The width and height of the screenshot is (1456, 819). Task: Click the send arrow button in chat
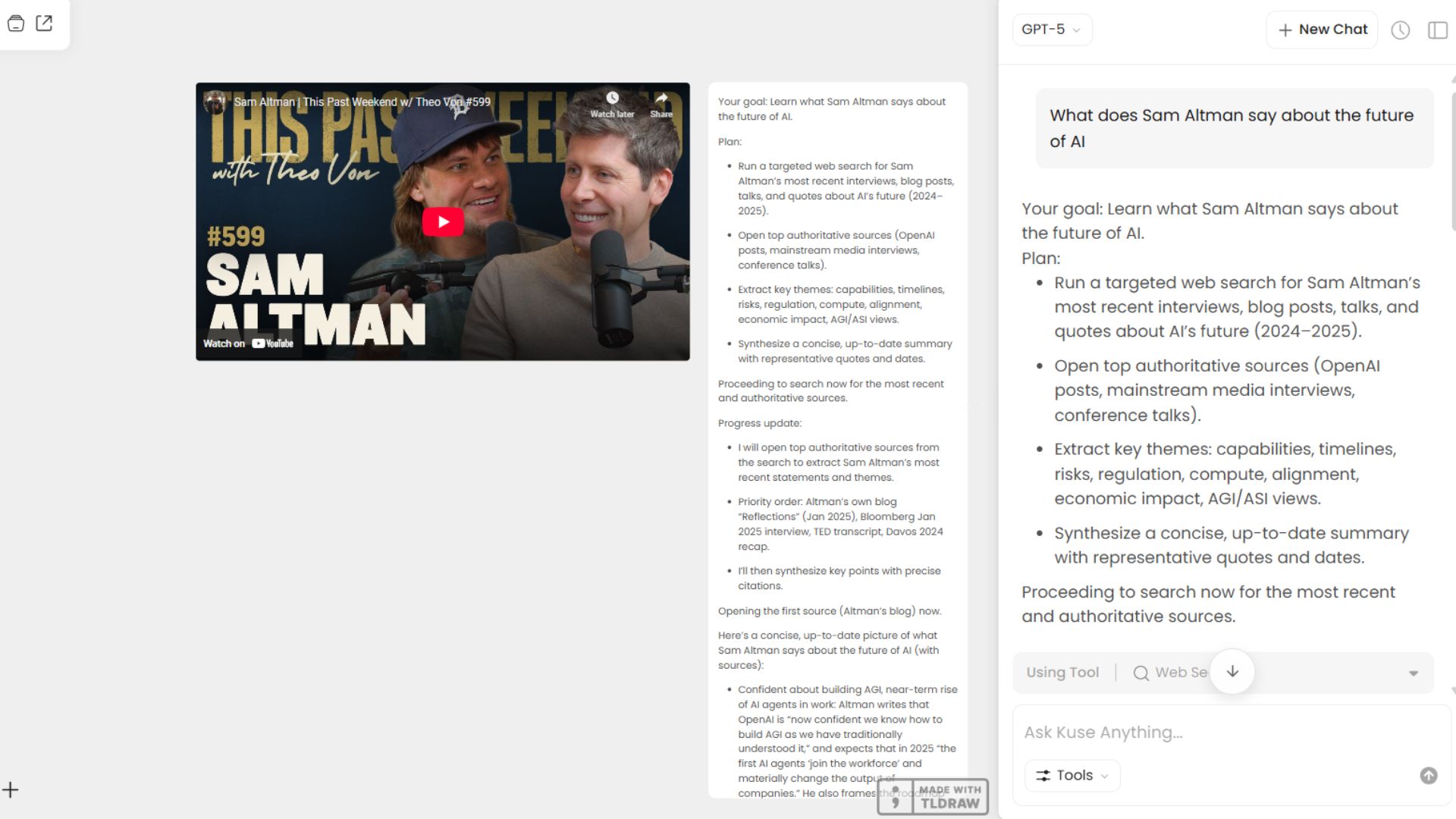(x=1428, y=776)
